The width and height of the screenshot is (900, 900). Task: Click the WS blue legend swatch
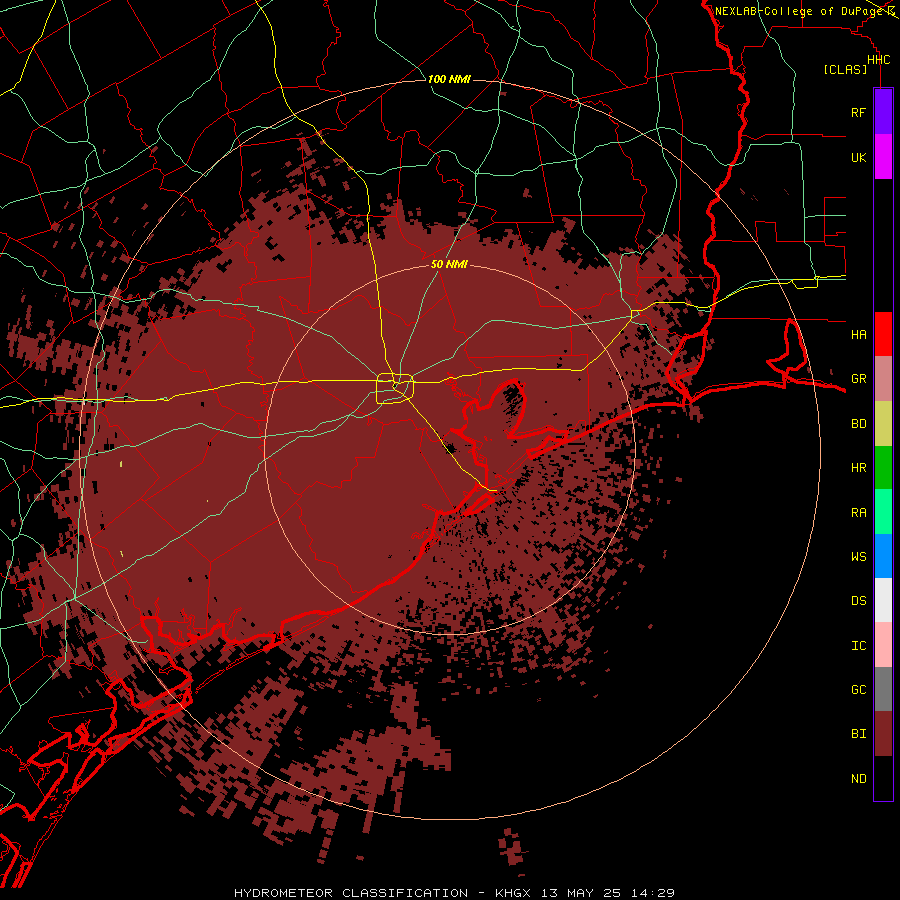883,556
